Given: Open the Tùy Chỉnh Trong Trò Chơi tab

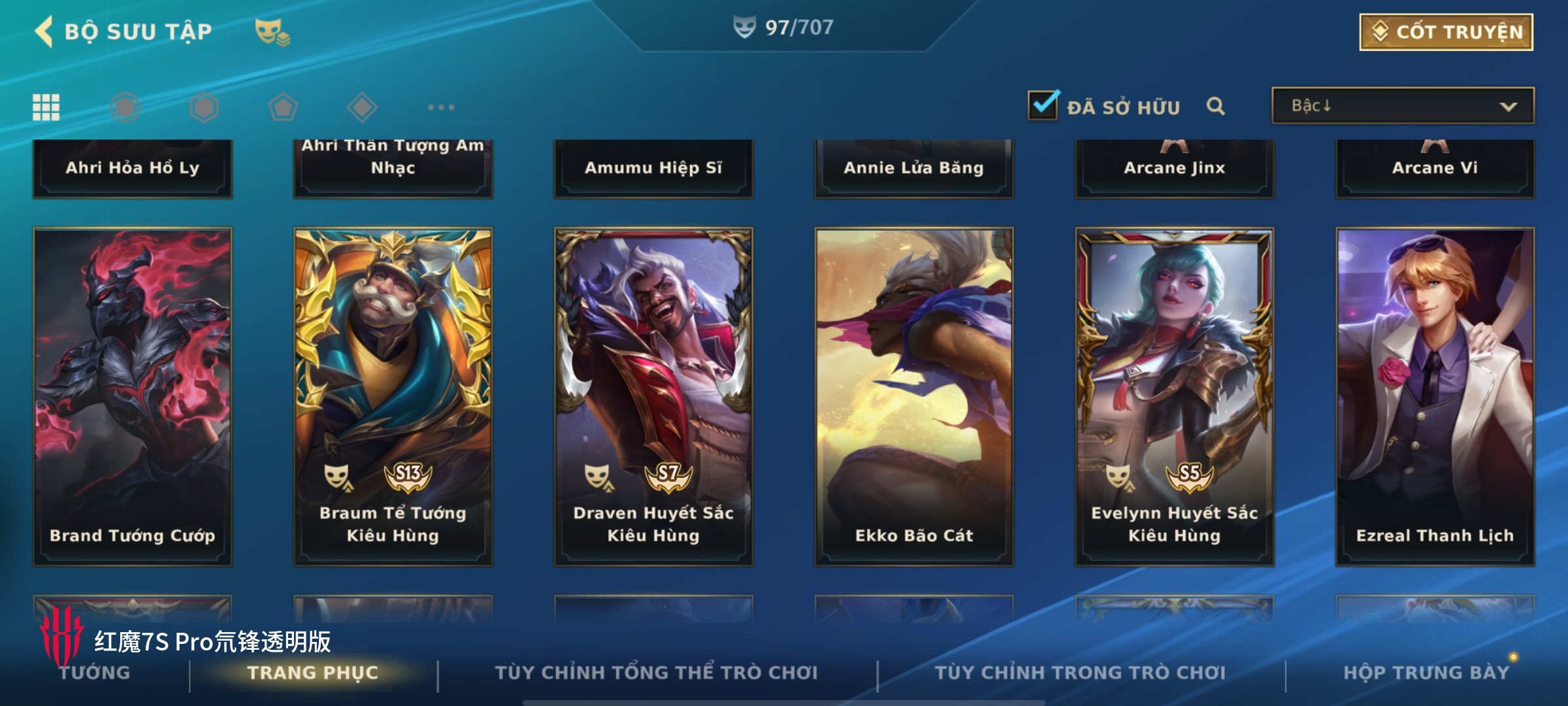Looking at the screenshot, I should (x=1080, y=673).
